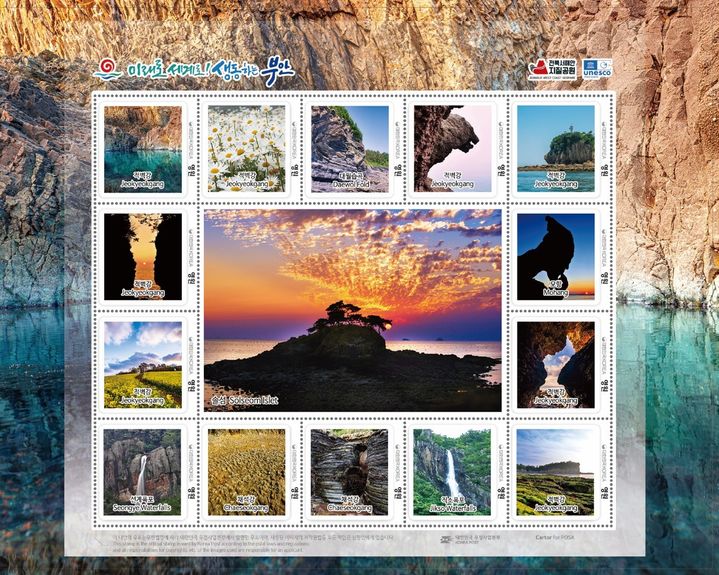Screen dimensions: 719x575
Task: Select the Jeokyeokgang sea cave opening stamp
Action: [x=556, y=365]
